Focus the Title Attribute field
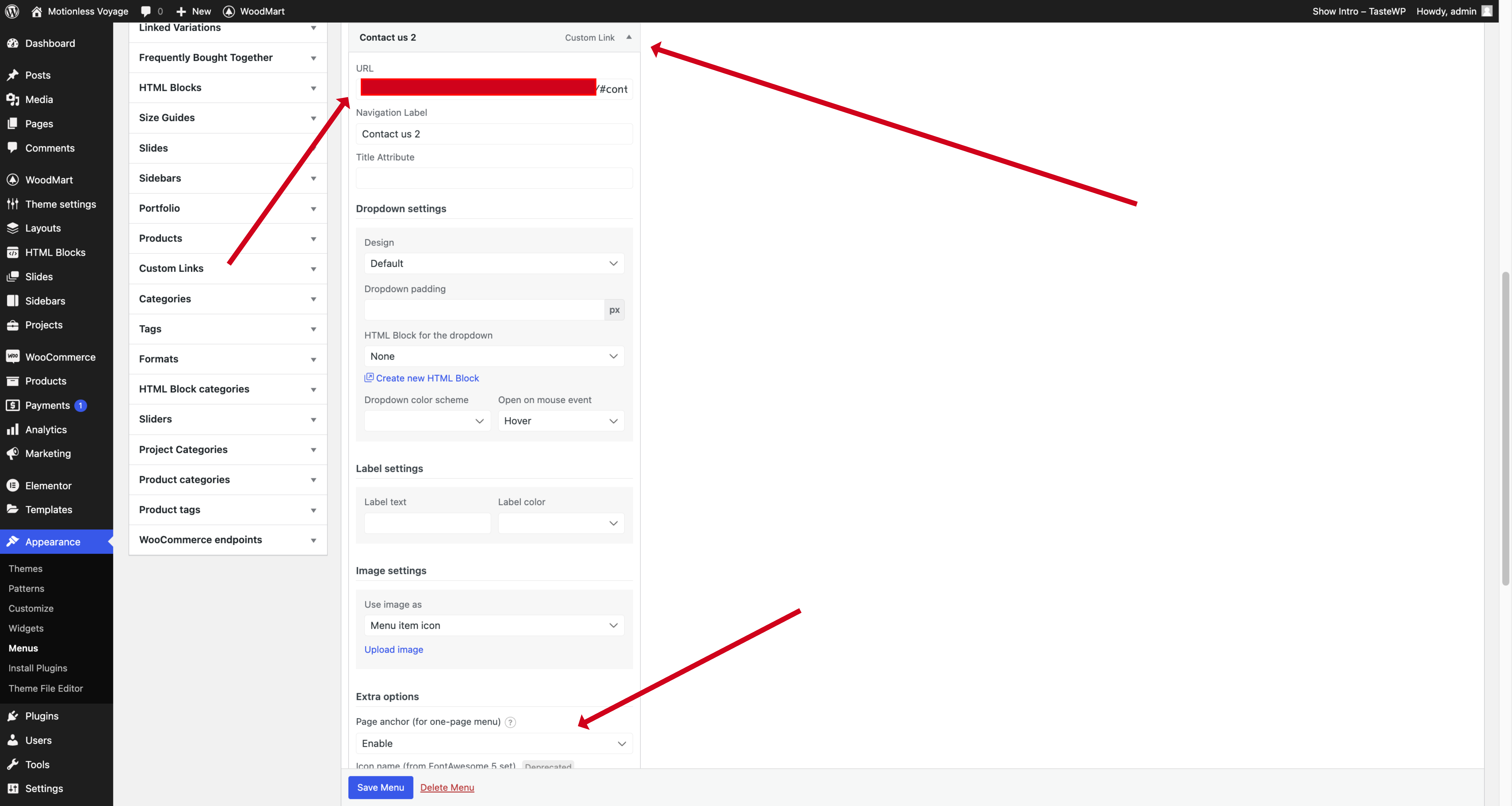The width and height of the screenshot is (1512, 806). 494,178
